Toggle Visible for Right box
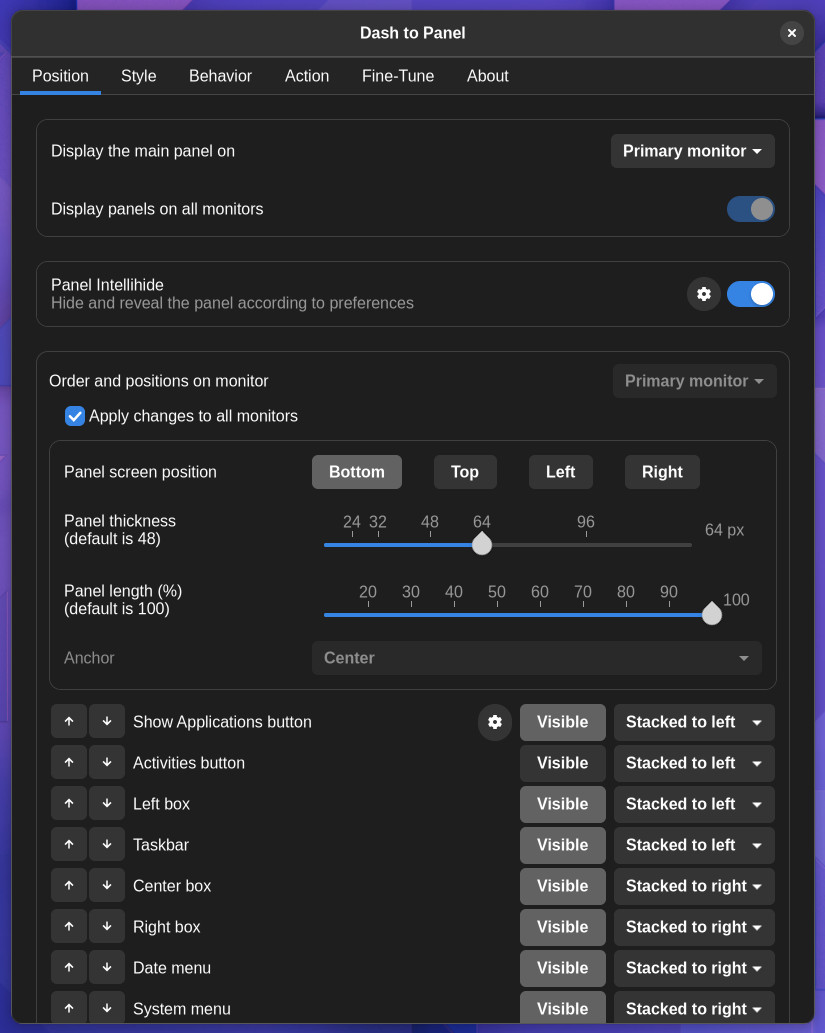Image resolution: width=825 pixels, height=1033 pixels. (x=563, y=926)
